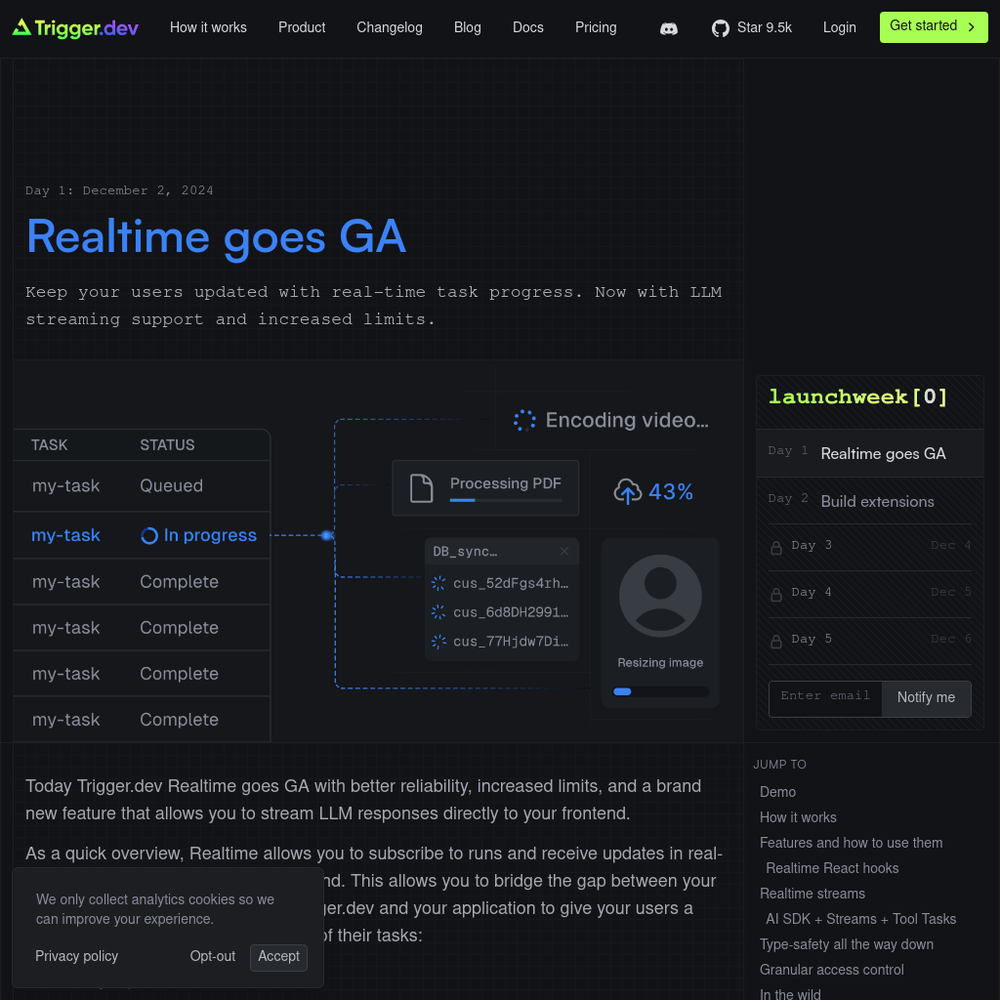This screenshot has width=1000, height=1000.
Task: Click the Day 5 lock icon
Action: coord(776,642)
